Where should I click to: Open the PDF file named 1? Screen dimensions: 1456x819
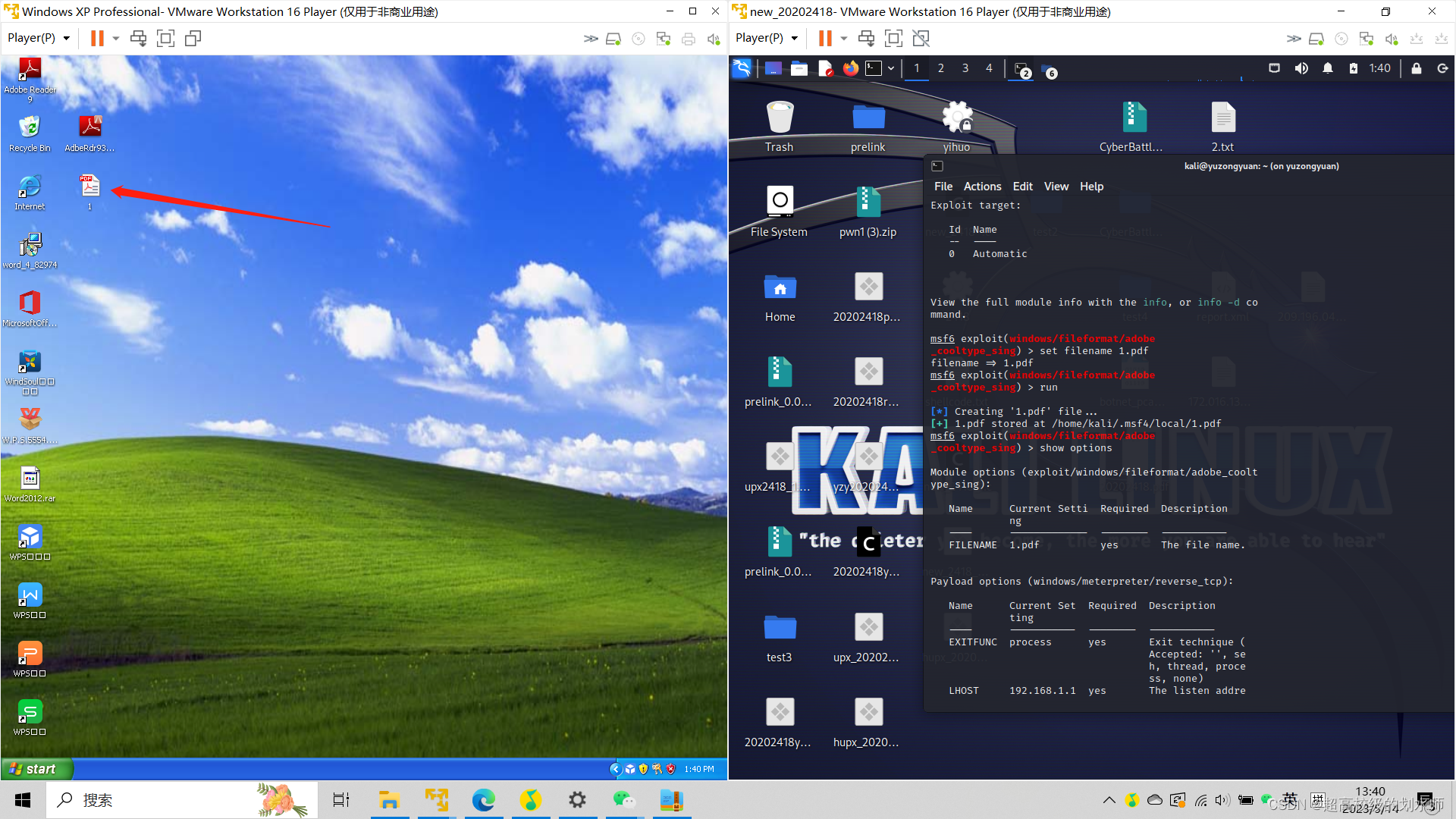89,192
